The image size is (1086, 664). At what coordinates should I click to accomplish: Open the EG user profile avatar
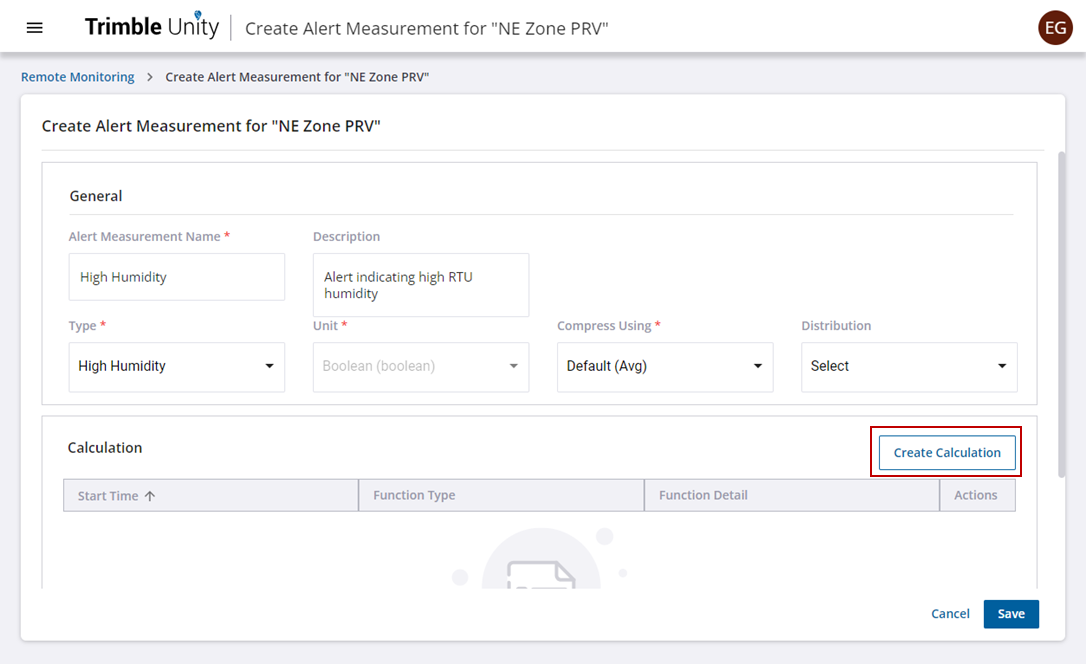click(x=1055, y=27)
